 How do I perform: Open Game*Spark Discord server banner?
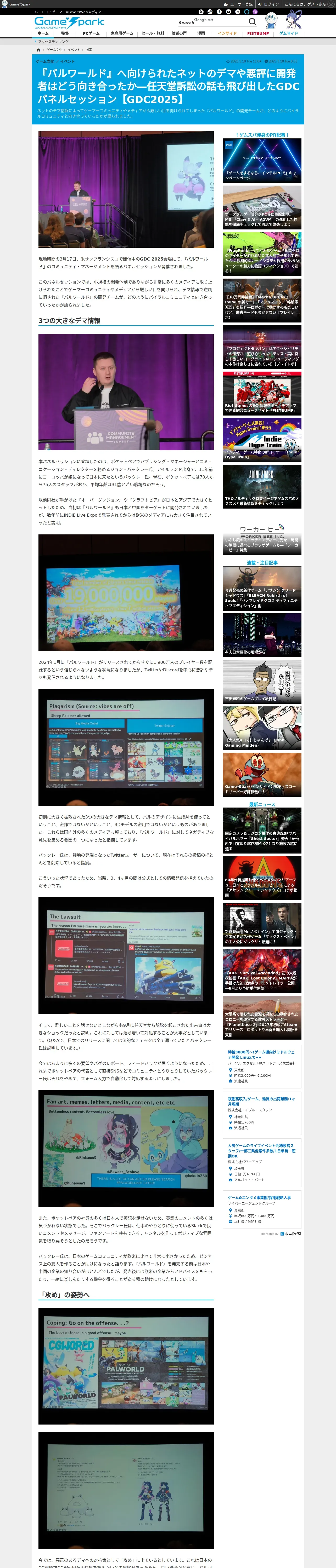click(262, 775)
